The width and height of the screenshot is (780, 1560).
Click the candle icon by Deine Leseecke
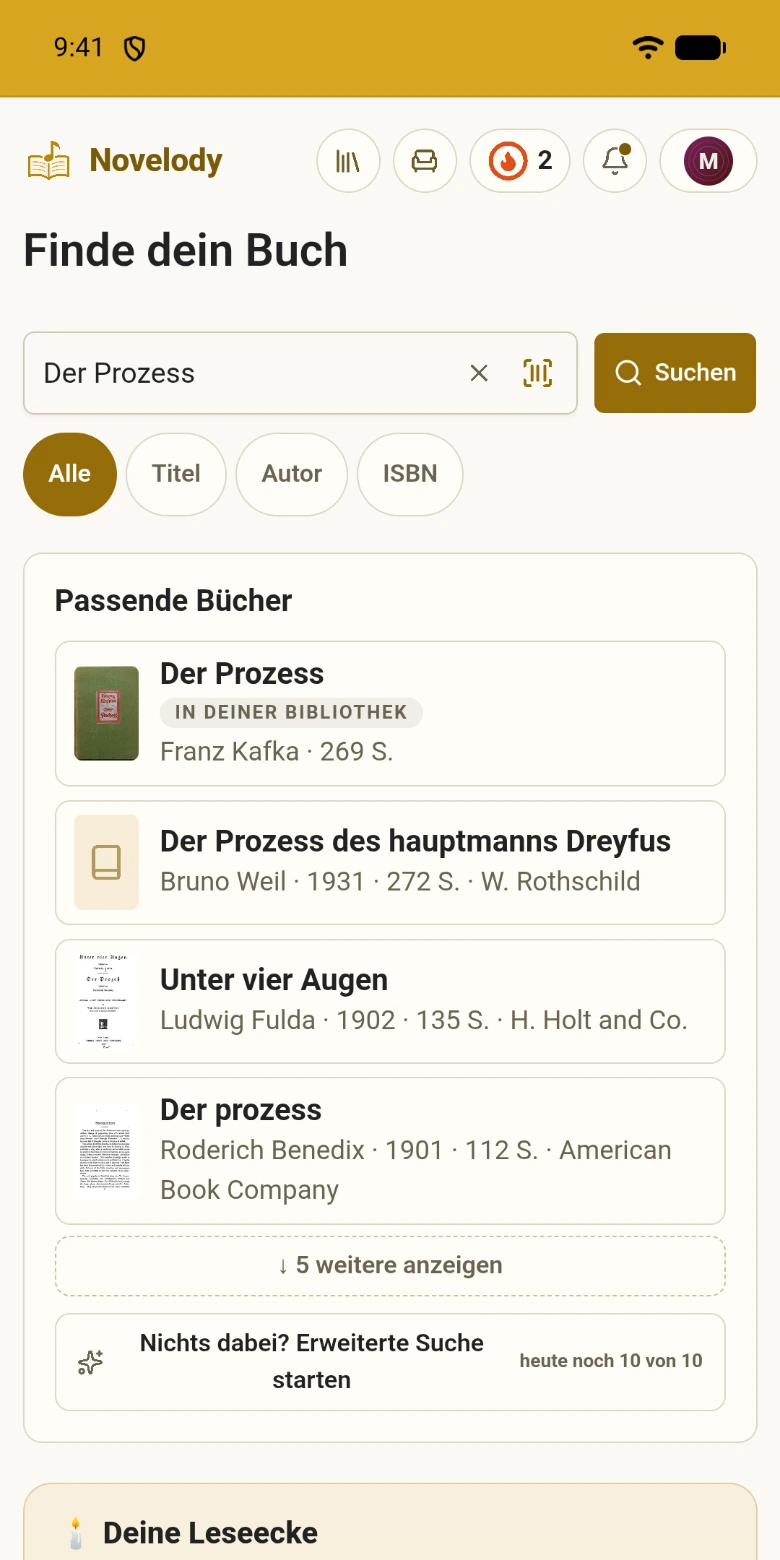pos(76,1533)
